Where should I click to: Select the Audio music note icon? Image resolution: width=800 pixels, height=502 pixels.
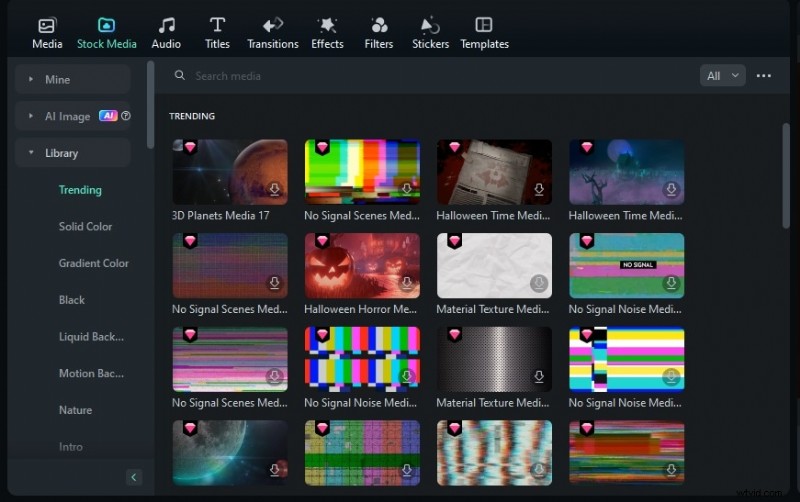point(166,25)
